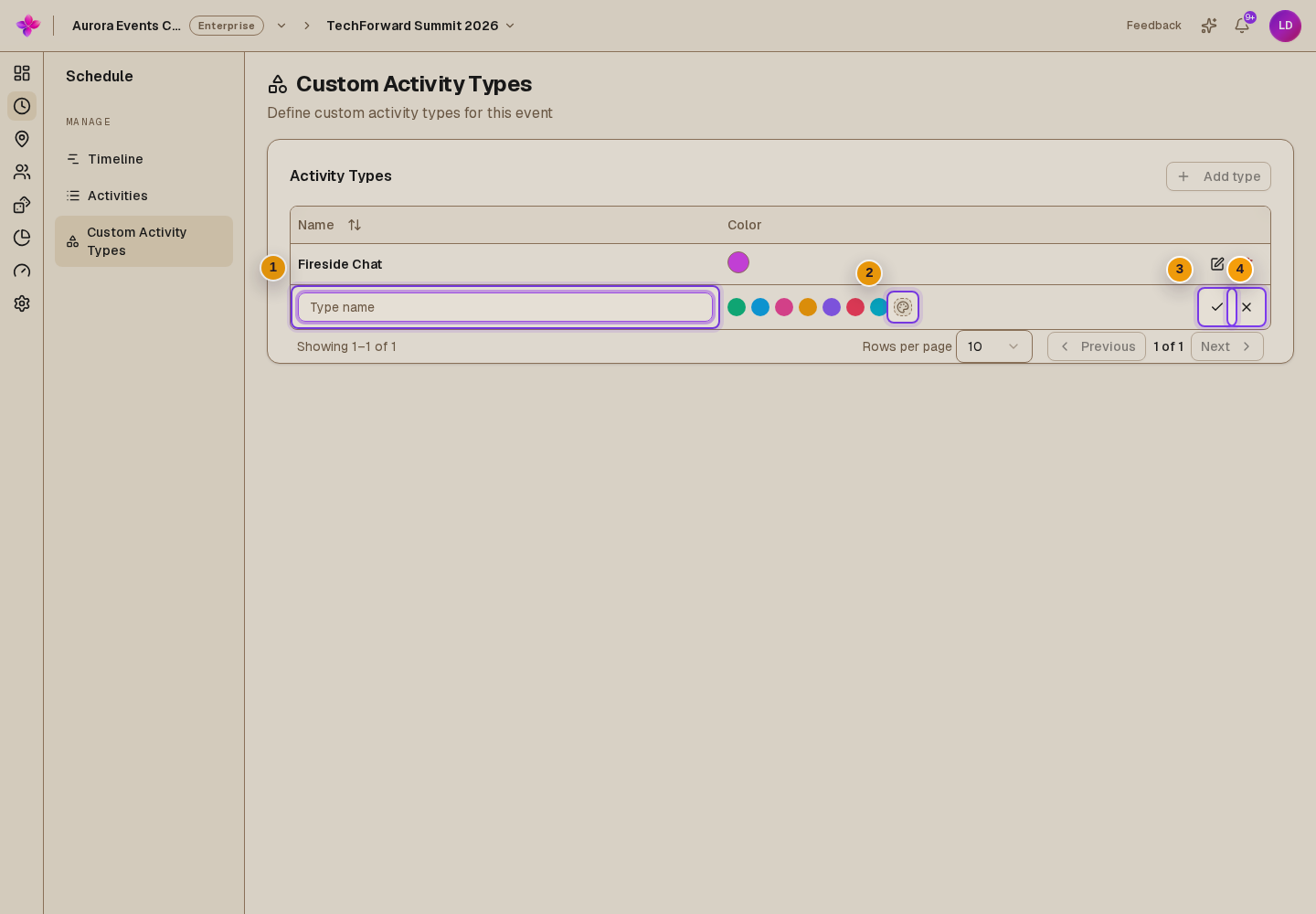Click the Add type button

pos(1218,176)
